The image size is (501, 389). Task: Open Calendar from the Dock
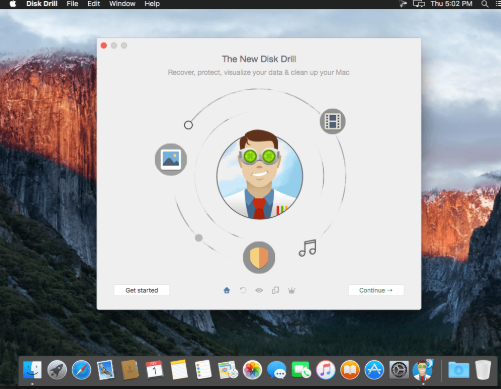[x=155, y=370]
